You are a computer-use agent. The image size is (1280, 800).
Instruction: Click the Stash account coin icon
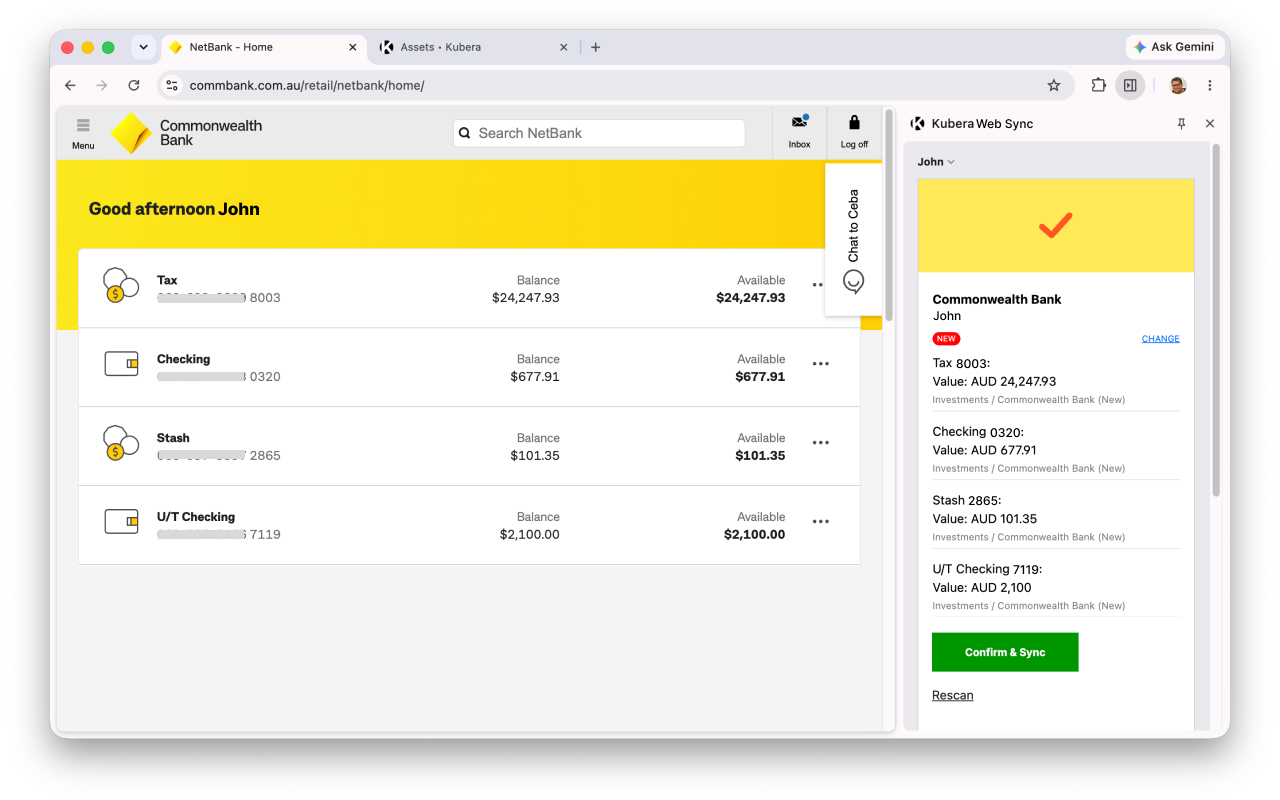coord(120,443)
